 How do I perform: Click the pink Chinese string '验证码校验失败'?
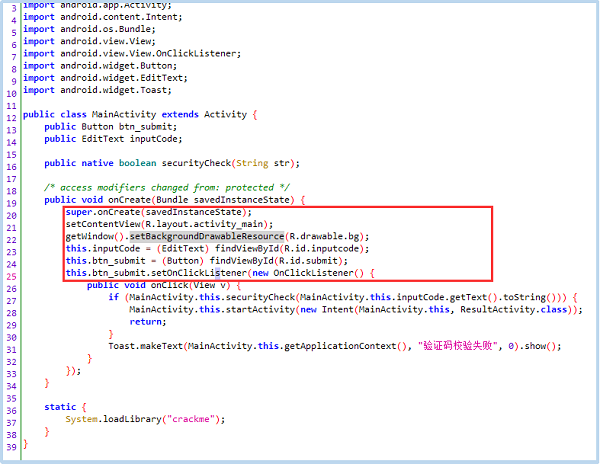pos(458,346)
